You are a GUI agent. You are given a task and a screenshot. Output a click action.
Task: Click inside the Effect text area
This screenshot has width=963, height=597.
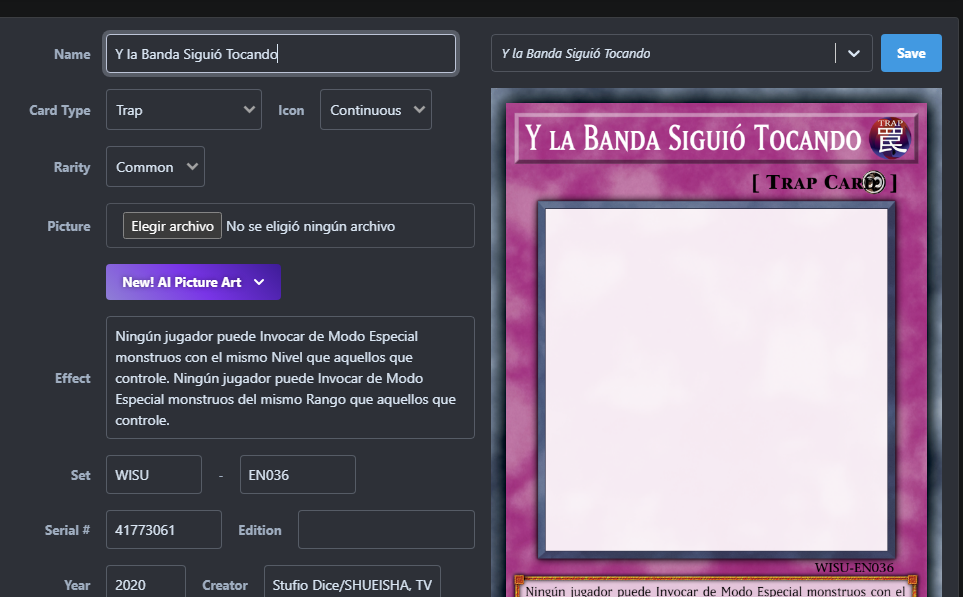[x=290, y=378]
